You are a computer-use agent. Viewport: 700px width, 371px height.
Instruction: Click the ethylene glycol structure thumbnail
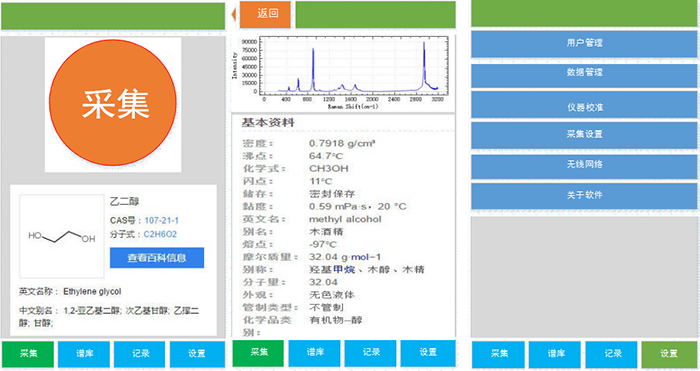pyautogui.click(x=62, y=236)
